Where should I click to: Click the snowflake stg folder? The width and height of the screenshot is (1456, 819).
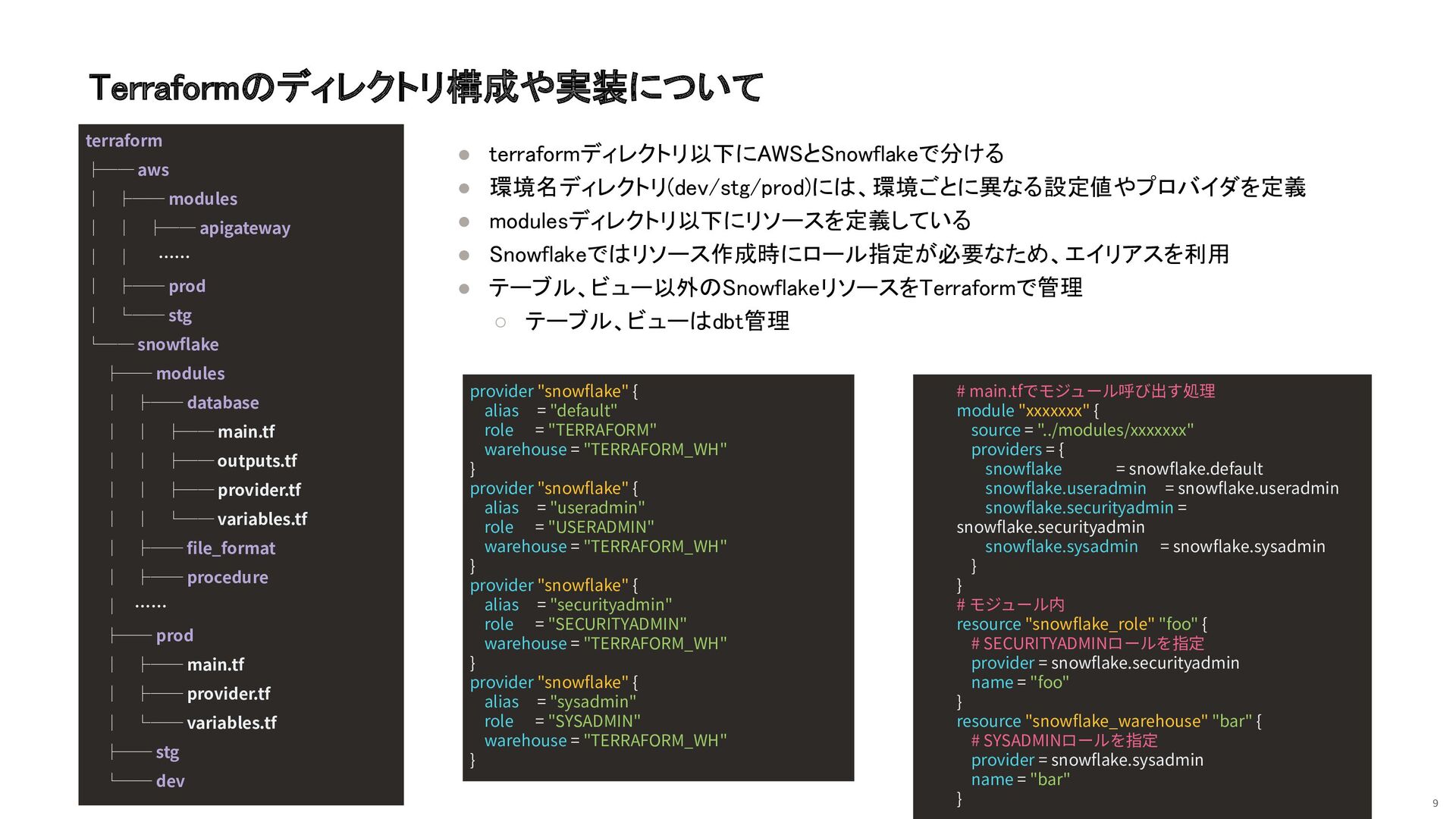167,752
